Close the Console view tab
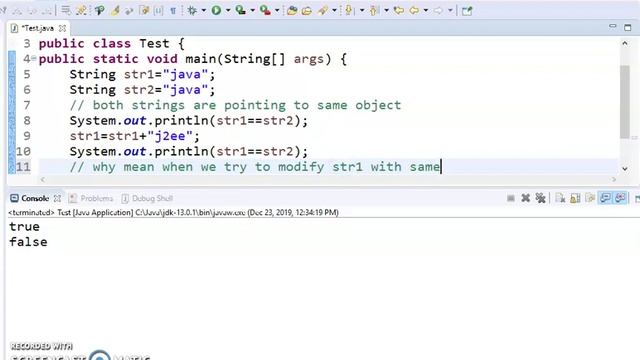Viewport: 640px width, 360px height. coord(58,198)
